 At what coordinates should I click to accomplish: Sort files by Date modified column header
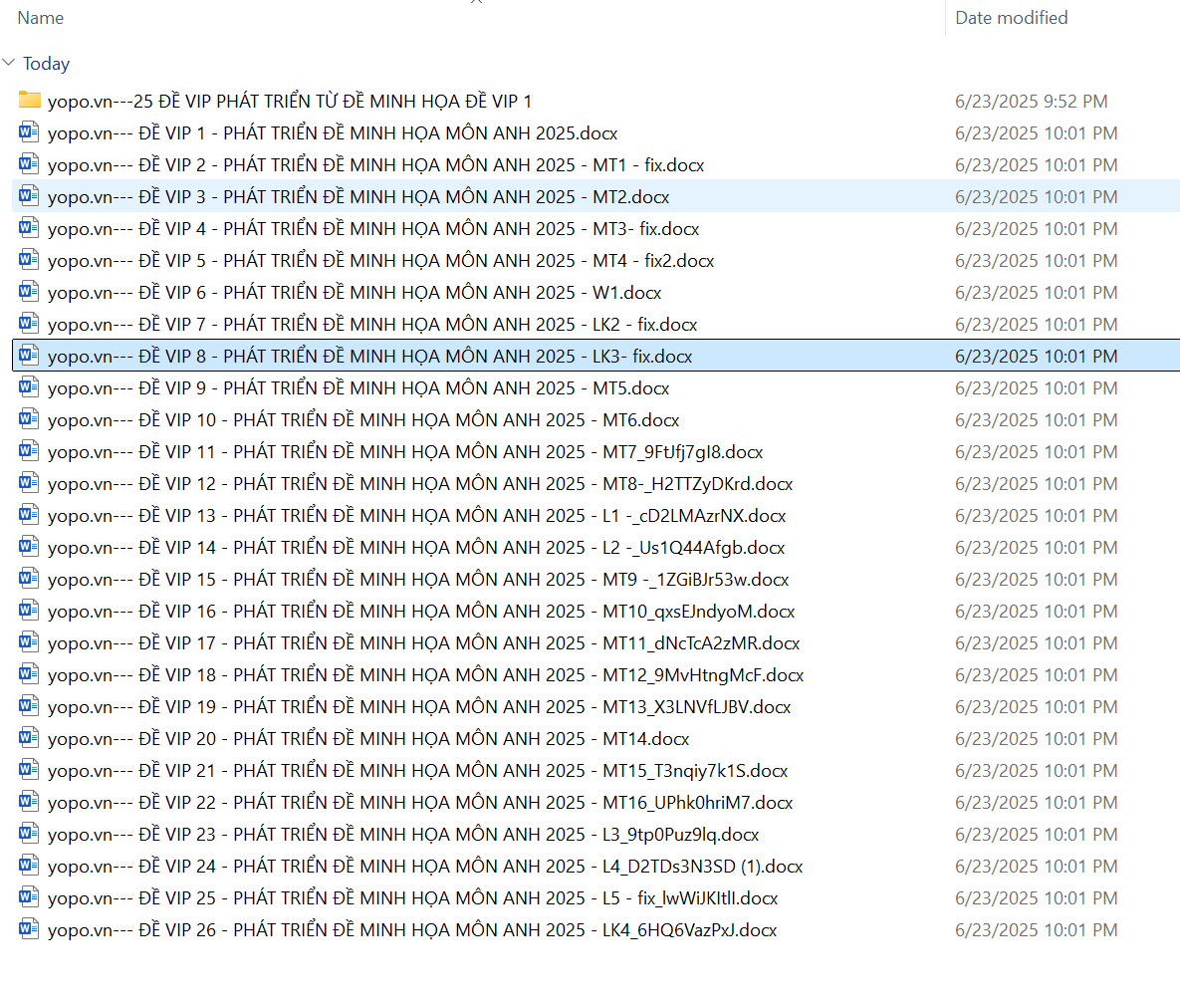click(1011, 18)
